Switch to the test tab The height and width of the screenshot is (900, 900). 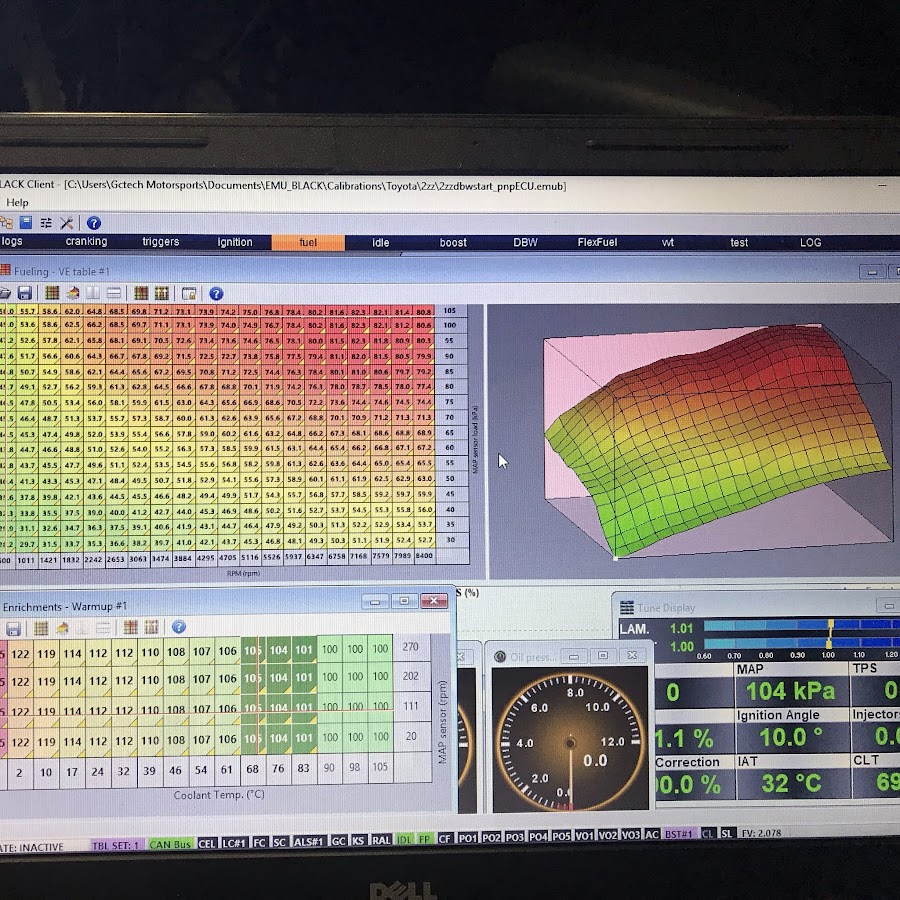click(739, 243)
